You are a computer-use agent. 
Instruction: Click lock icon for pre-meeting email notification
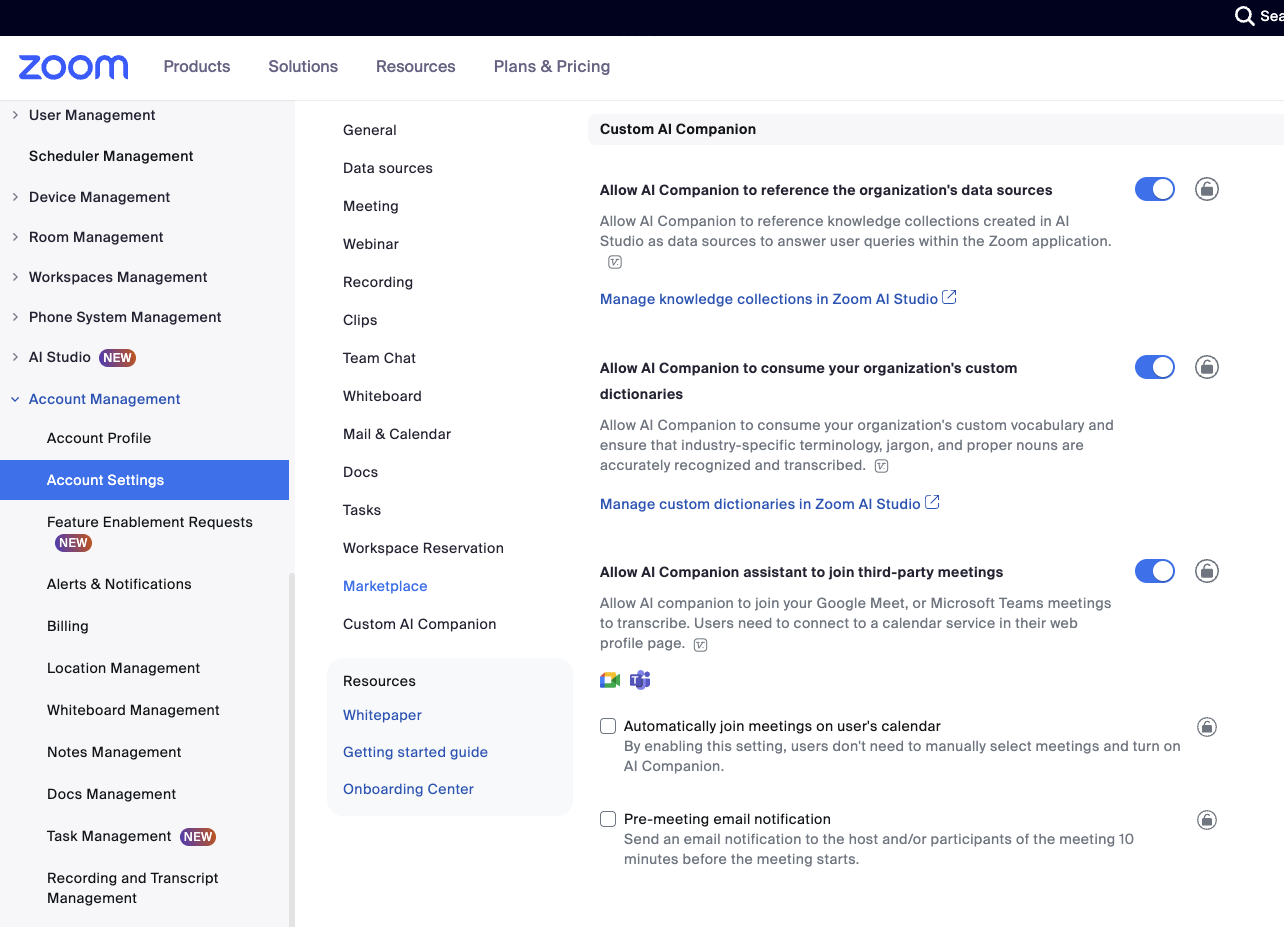(1207, 820)
